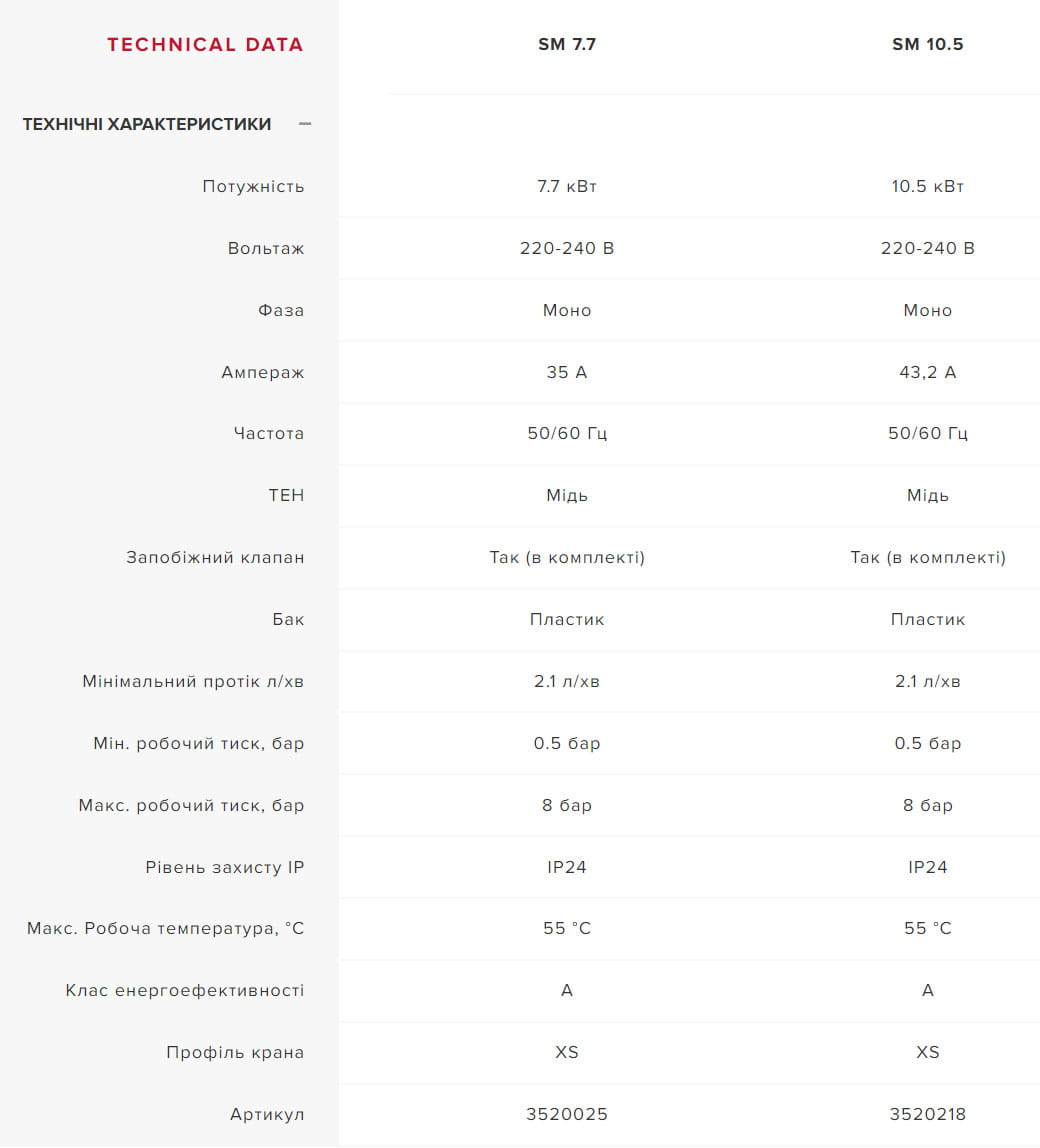Screen dimensions: 1040x1148
Task: Click the 7.7 кВт power value
Action: pos(567,186)
